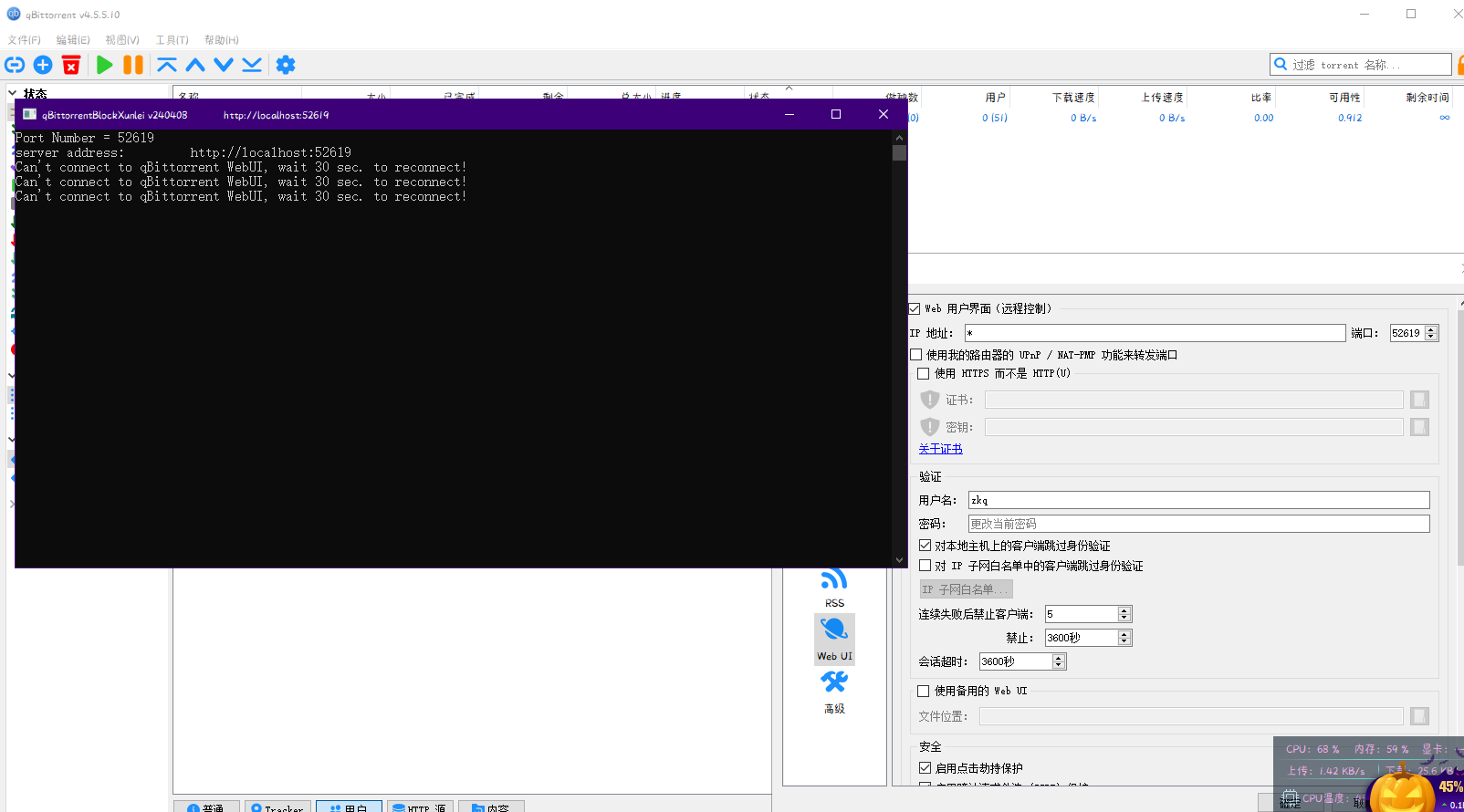
Task: Click the console window app icon in title bar
Action: [30, 114]
